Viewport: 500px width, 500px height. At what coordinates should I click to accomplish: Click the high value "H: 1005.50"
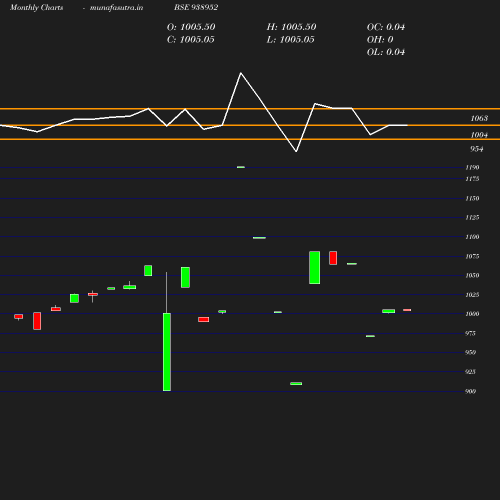291,27
